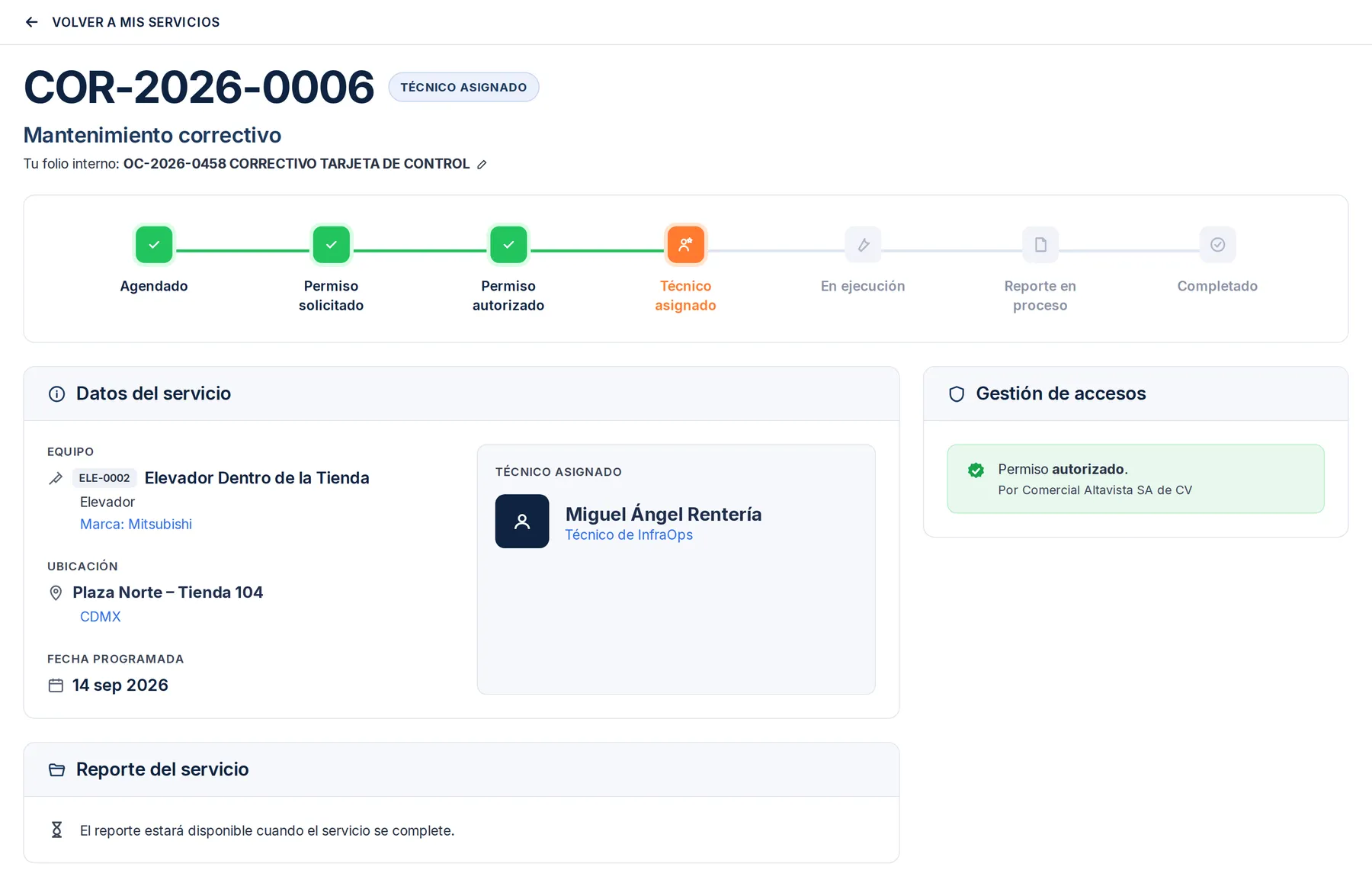1372x870 pixels.
Task: Open the CDMX location link
Action: coord(101,617)
